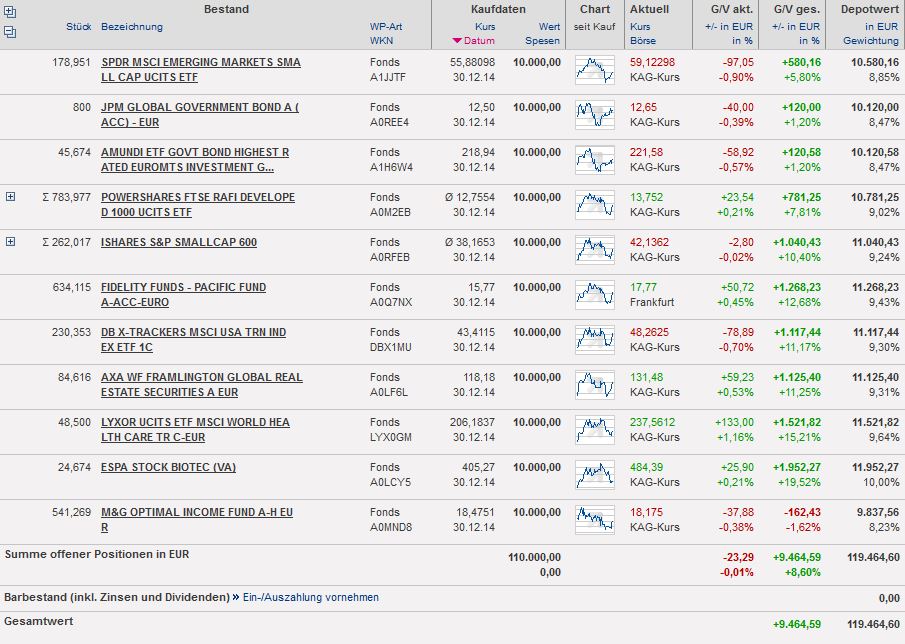
Task: Open the M&G Optimal Income mini chart
Action: (x=595, y=520)
